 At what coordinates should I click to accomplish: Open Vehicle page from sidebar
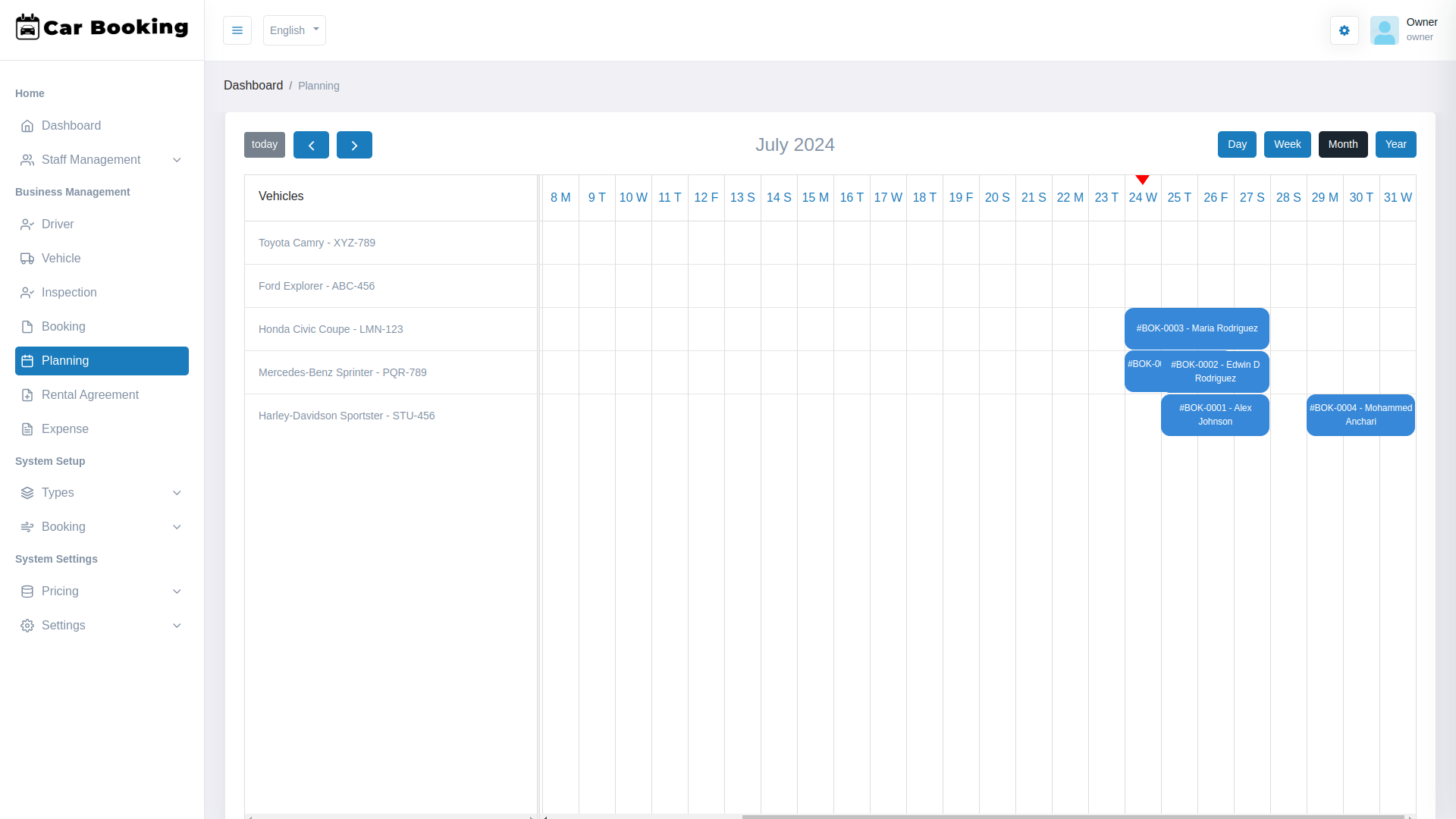coord(61,259)
